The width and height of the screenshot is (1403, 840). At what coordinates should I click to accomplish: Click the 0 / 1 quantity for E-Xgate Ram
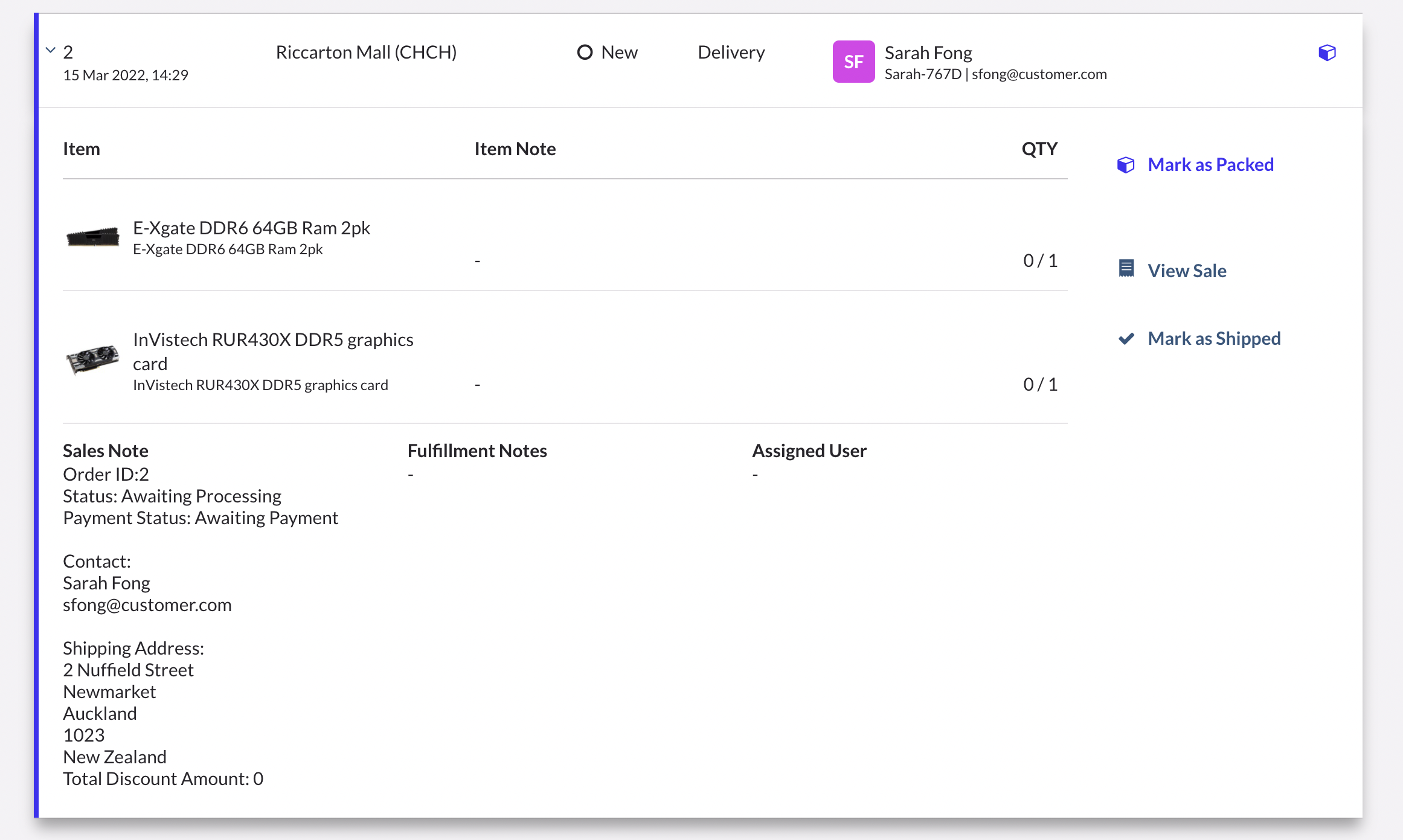tap(1040, 260)
